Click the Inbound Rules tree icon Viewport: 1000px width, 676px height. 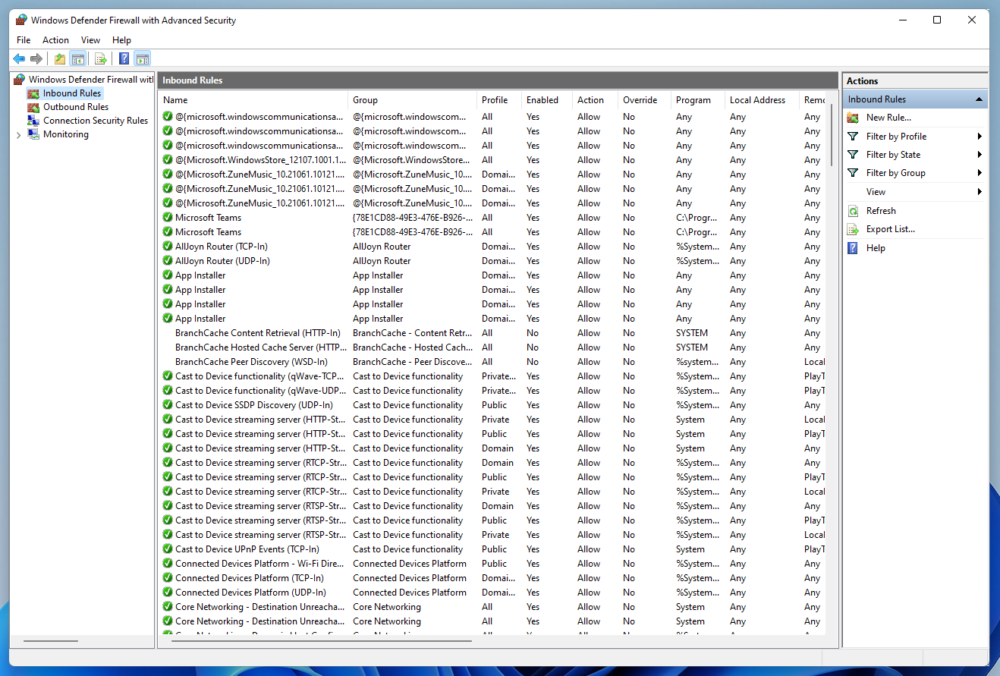[x=33, y=93]
